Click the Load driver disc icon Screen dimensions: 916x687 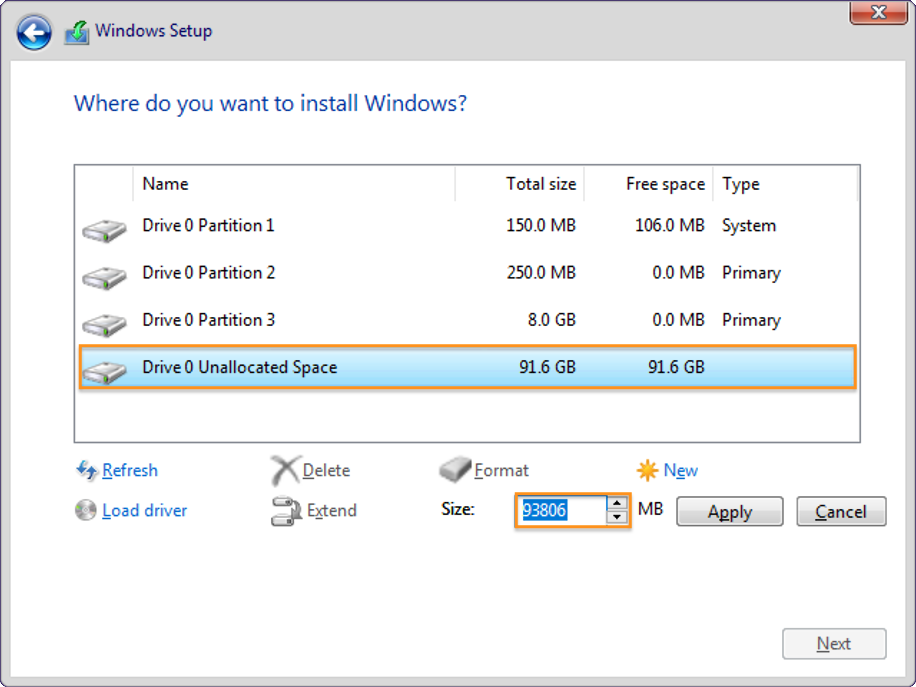[x=86, y=510]
